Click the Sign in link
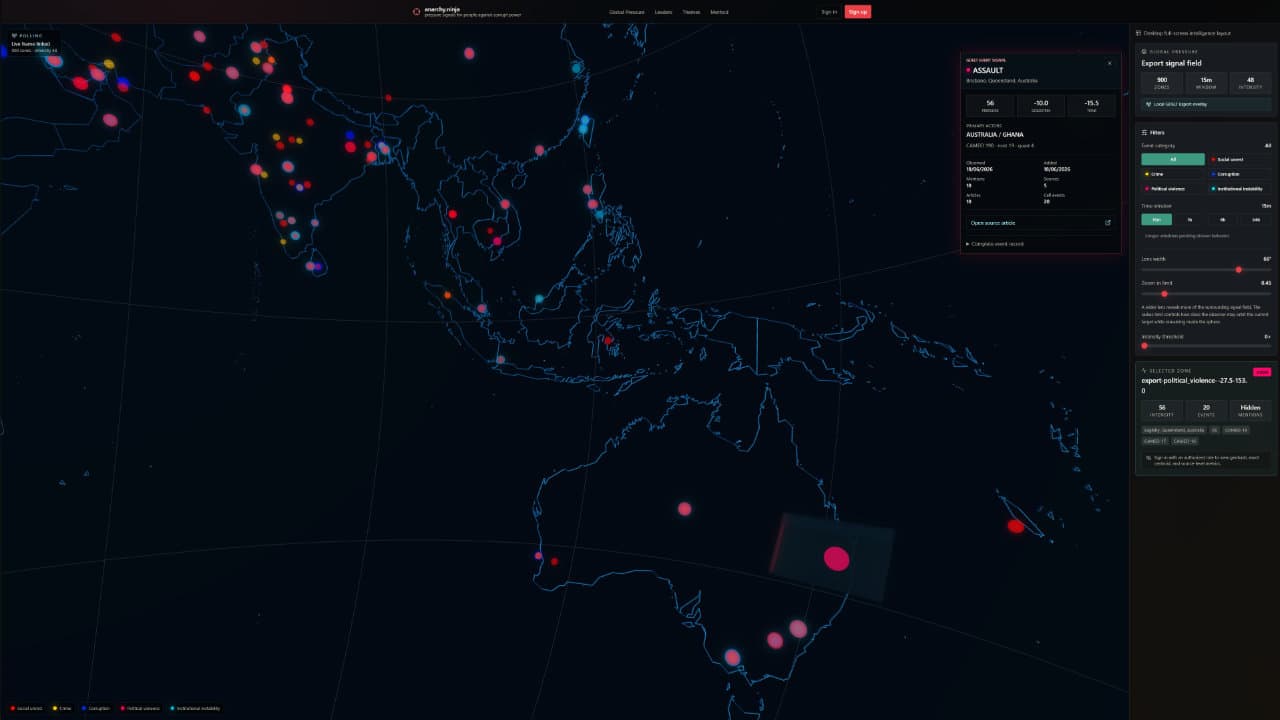1280x720 pixels. pos(828,12)
